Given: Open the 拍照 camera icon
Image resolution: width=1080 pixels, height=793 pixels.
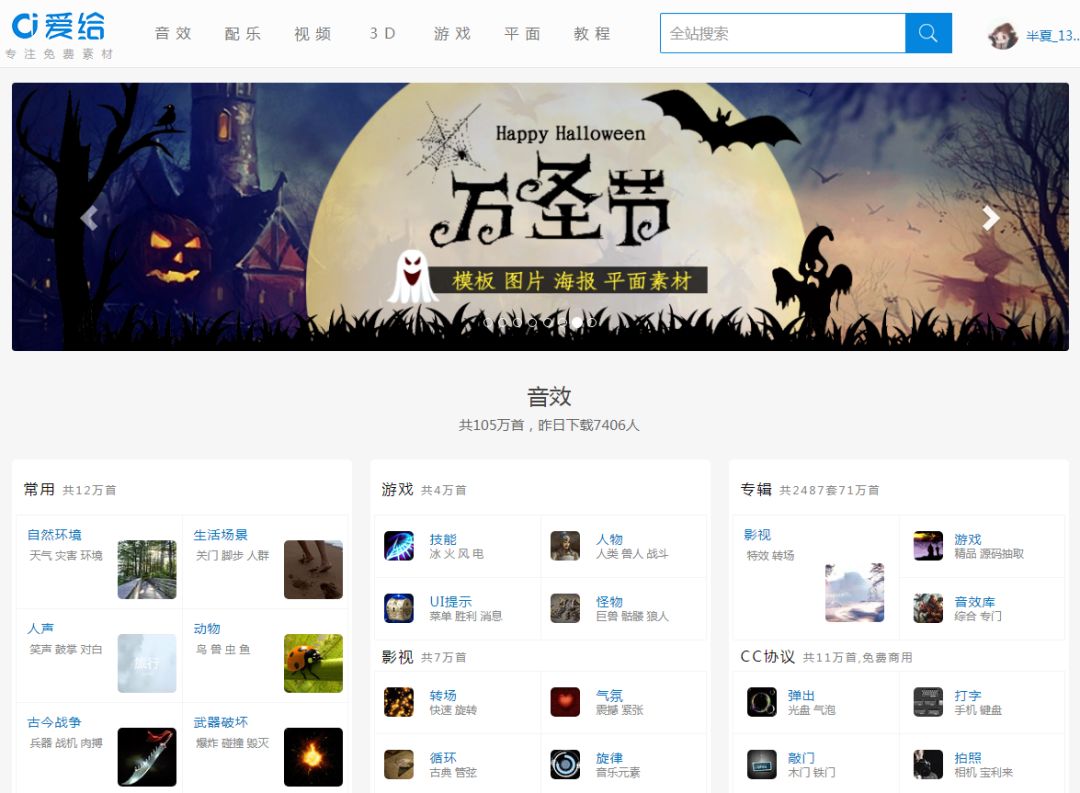Looking at the screenshot, I should click(x=928, y=764).
